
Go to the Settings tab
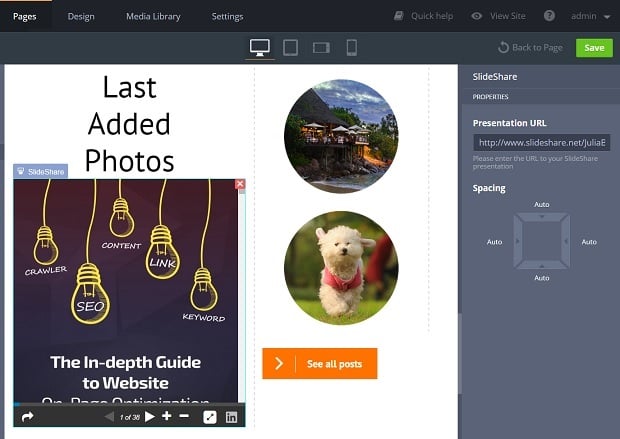227,16
